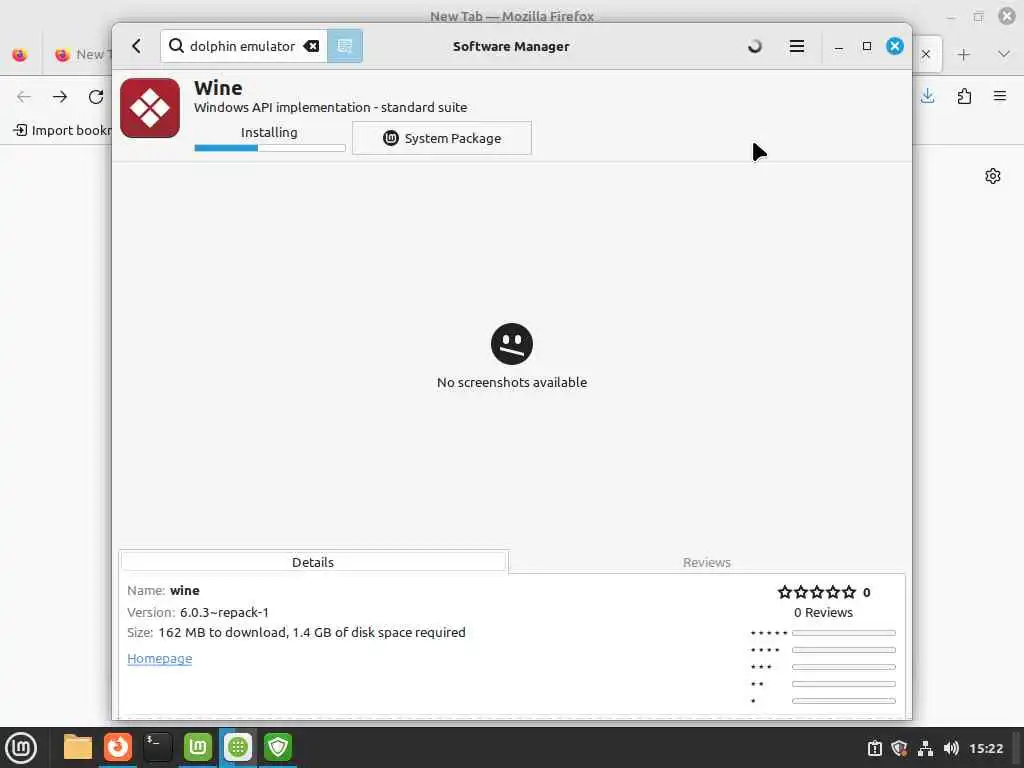The height and width of the screenshot is (768, 1024).
Task: Launch the Terminal from taskbar
Action: [x=158, y=748]
